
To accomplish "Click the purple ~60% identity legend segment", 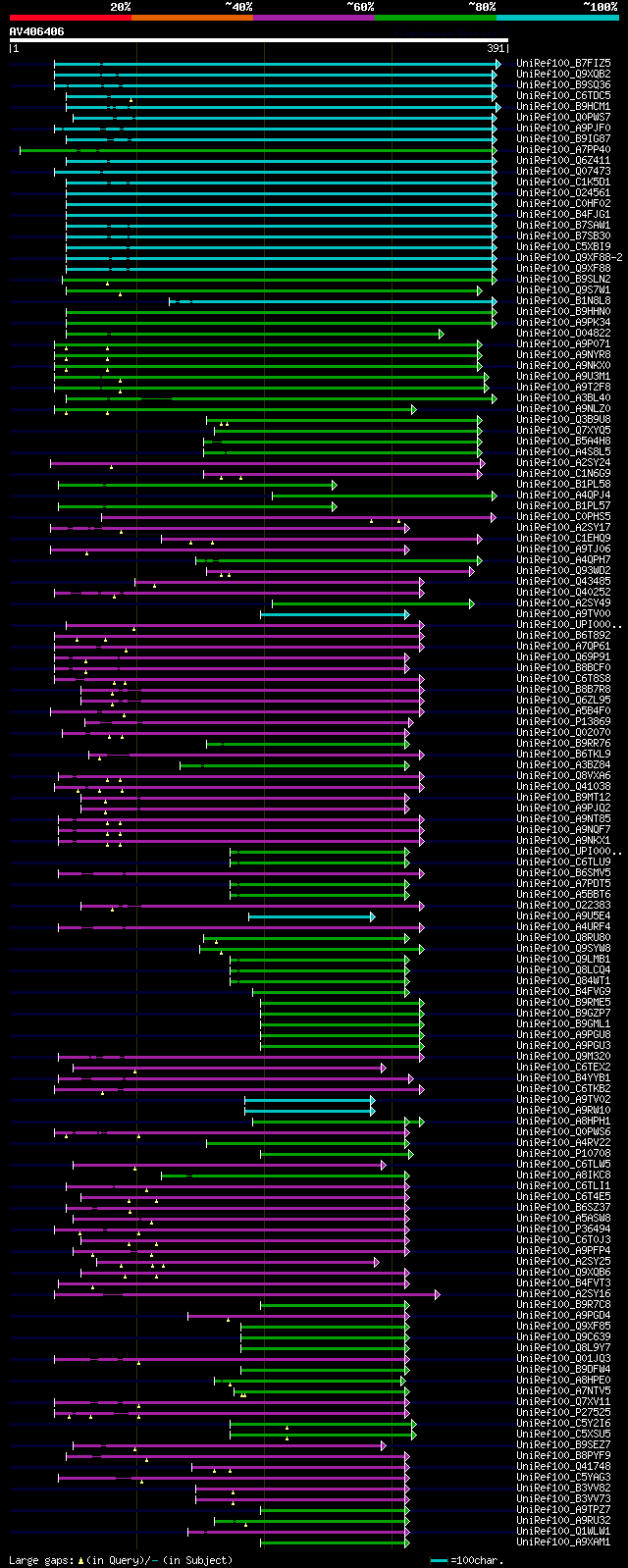I will coord(314,18).
